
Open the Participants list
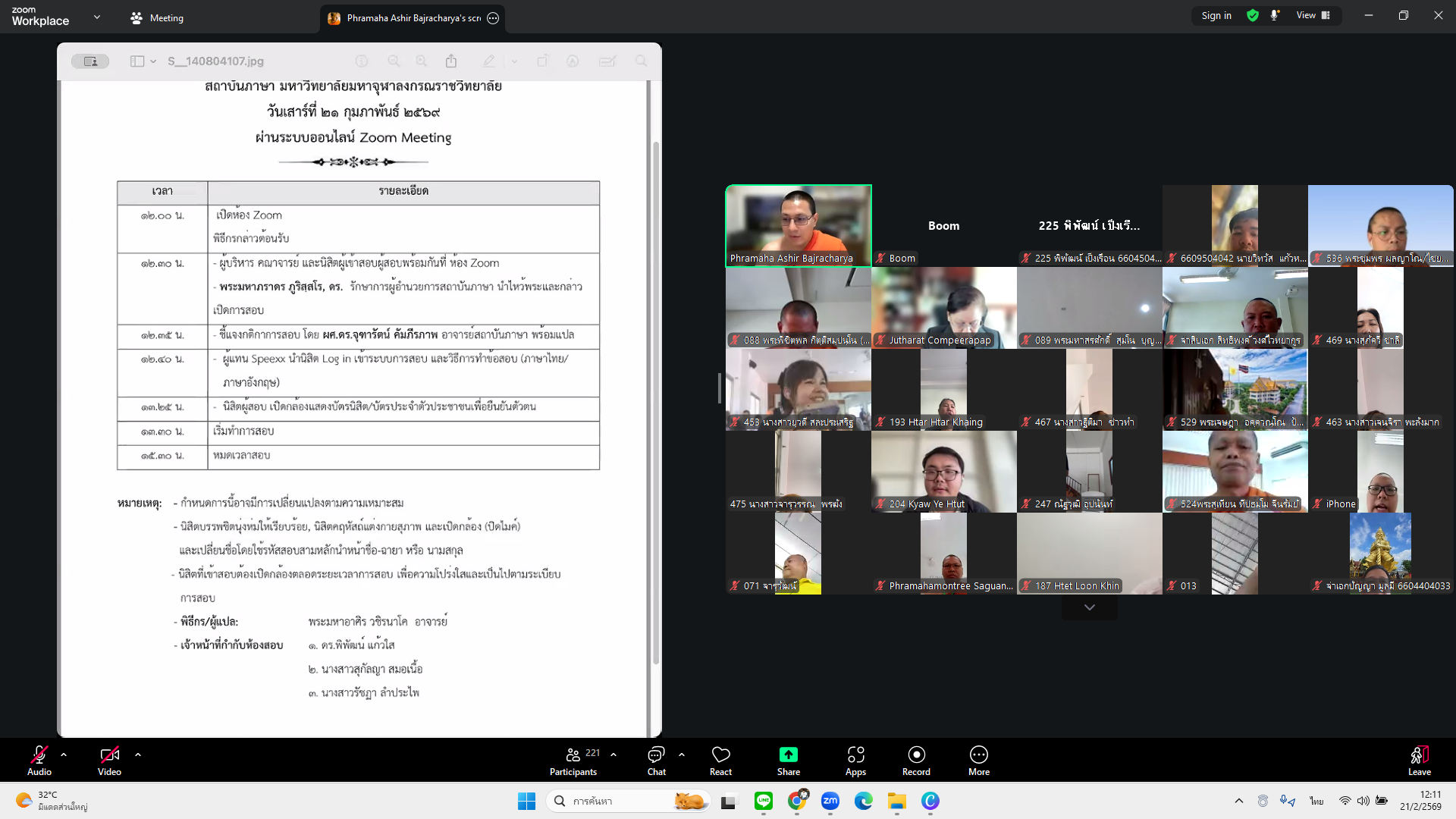click(x=573, y=755)
